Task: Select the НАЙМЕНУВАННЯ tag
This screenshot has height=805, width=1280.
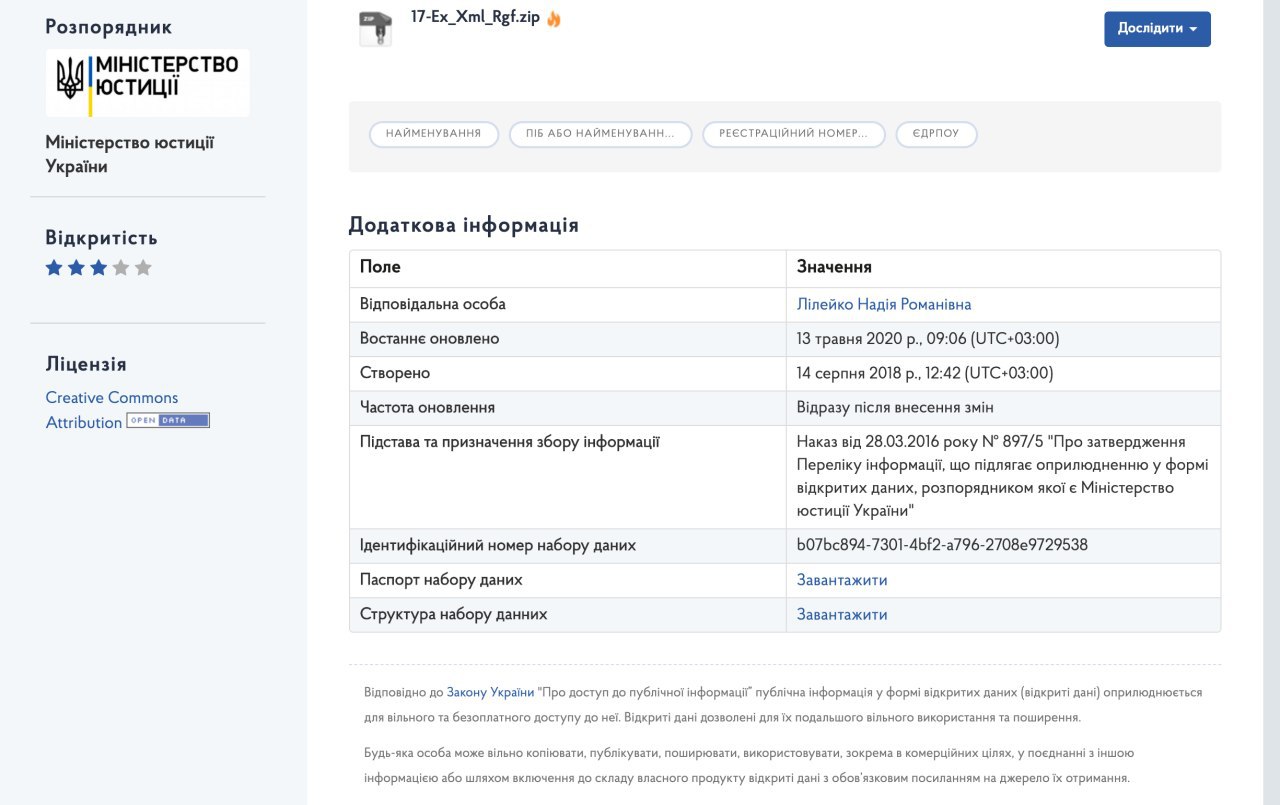Action: click(434, 134)
